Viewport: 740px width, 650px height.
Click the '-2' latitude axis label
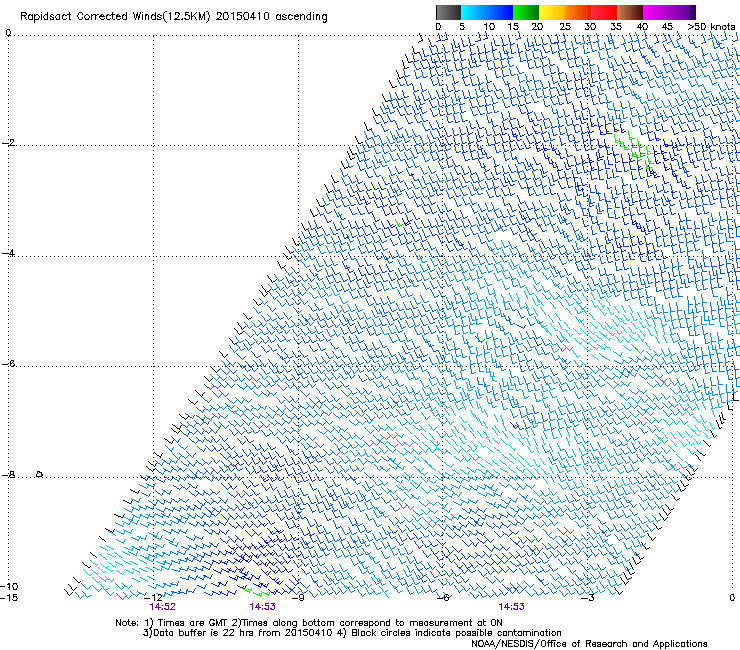click(x=8, y=143)
